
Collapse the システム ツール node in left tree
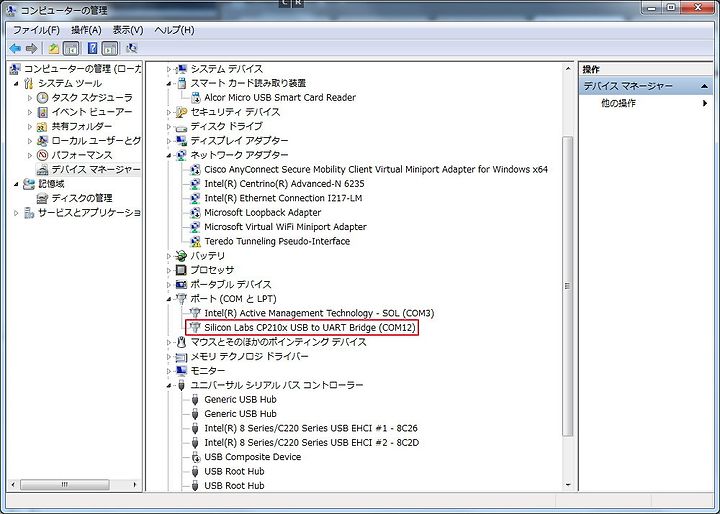[16, 84]
